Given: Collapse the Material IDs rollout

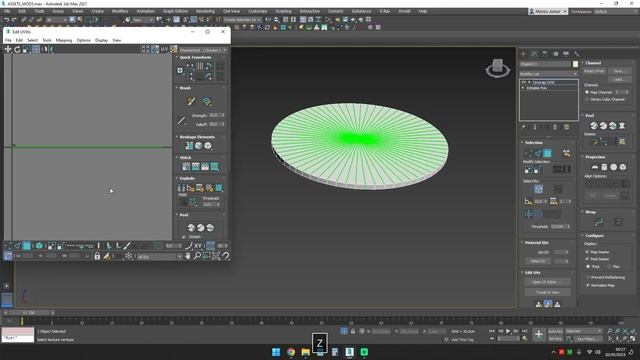Looking at the screenshot, I should pos(536,242).
